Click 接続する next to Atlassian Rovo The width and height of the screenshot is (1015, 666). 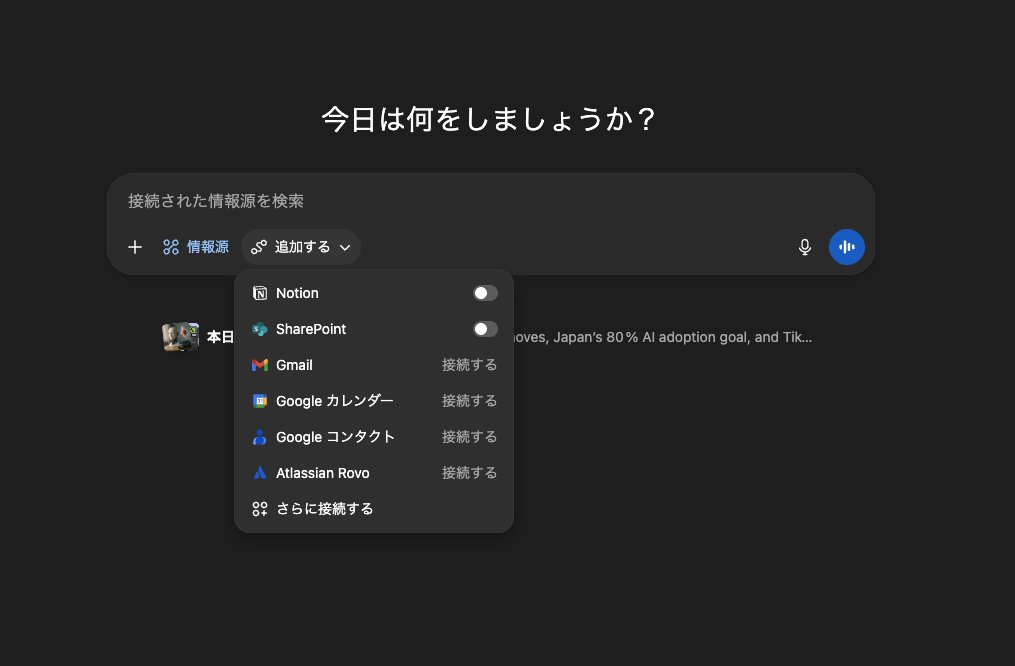(469, 473)
